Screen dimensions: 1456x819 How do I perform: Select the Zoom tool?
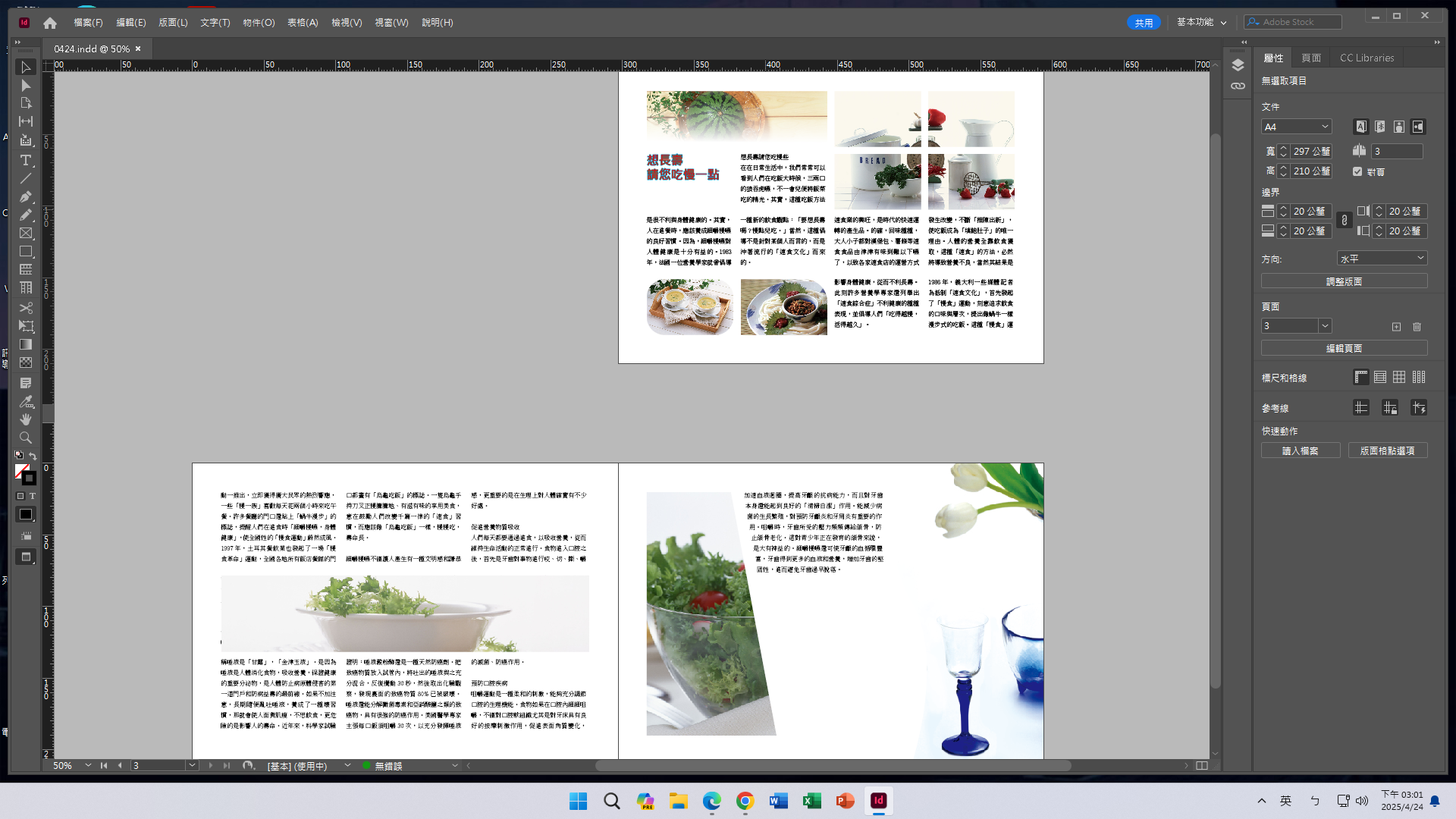tap(26, 438)
